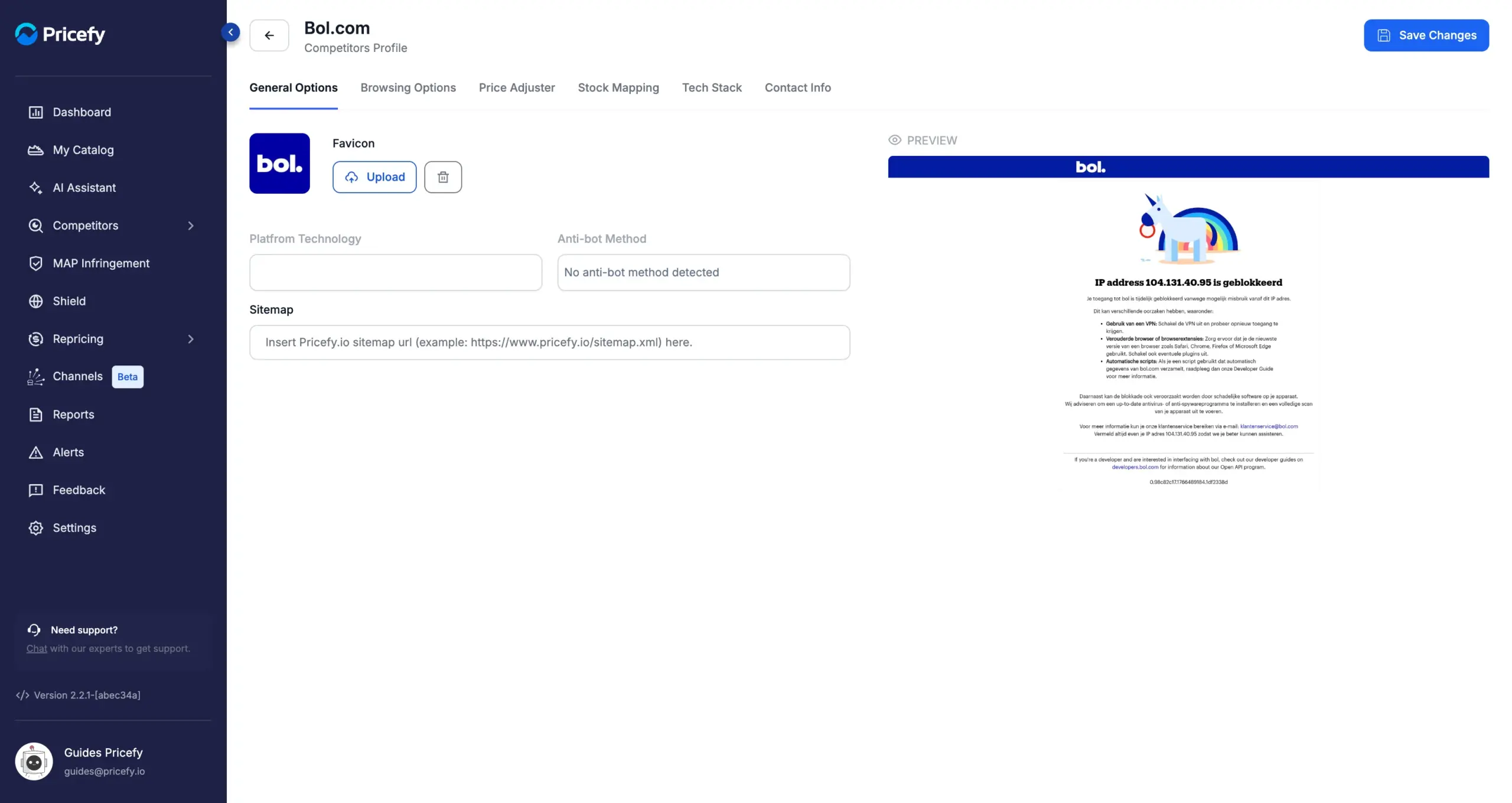Go back using the arrow button
The image size is (1512, 803).
click(269, 35)
